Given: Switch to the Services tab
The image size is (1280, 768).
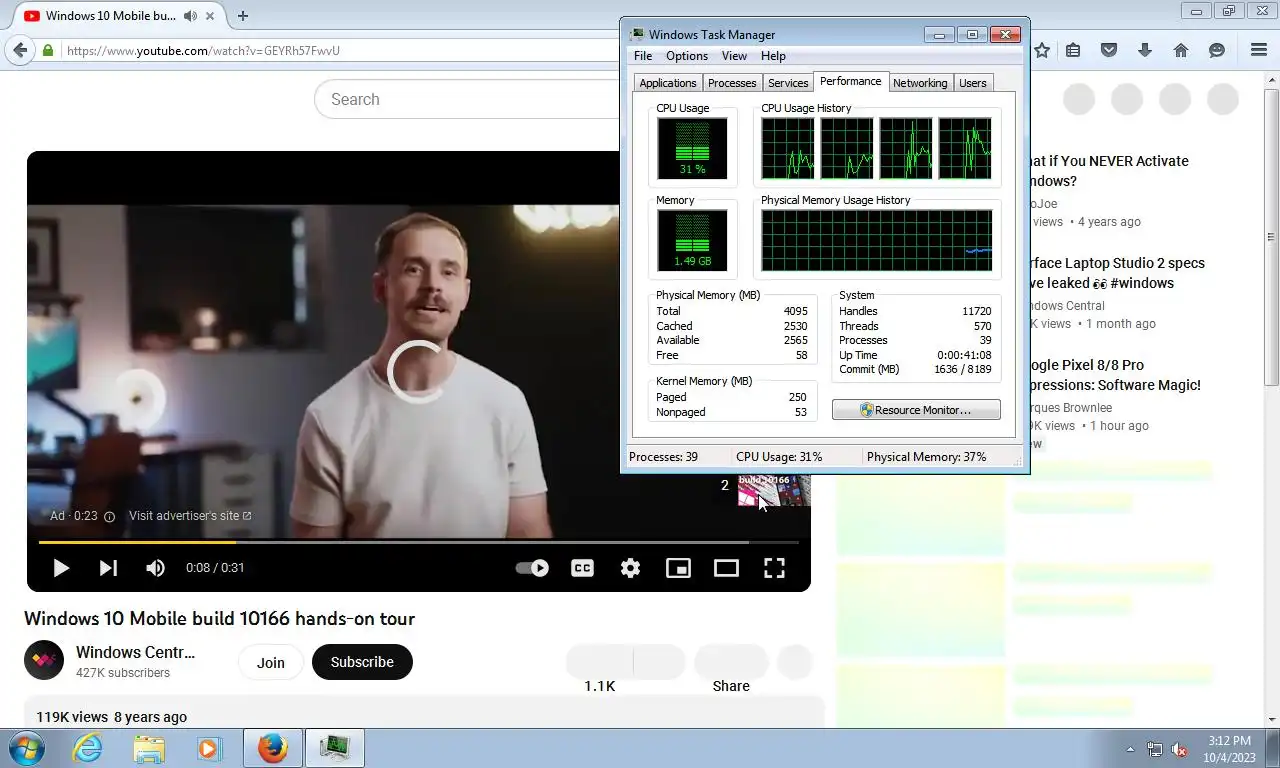Looking at the screenshot, I should tap(788, 83).
